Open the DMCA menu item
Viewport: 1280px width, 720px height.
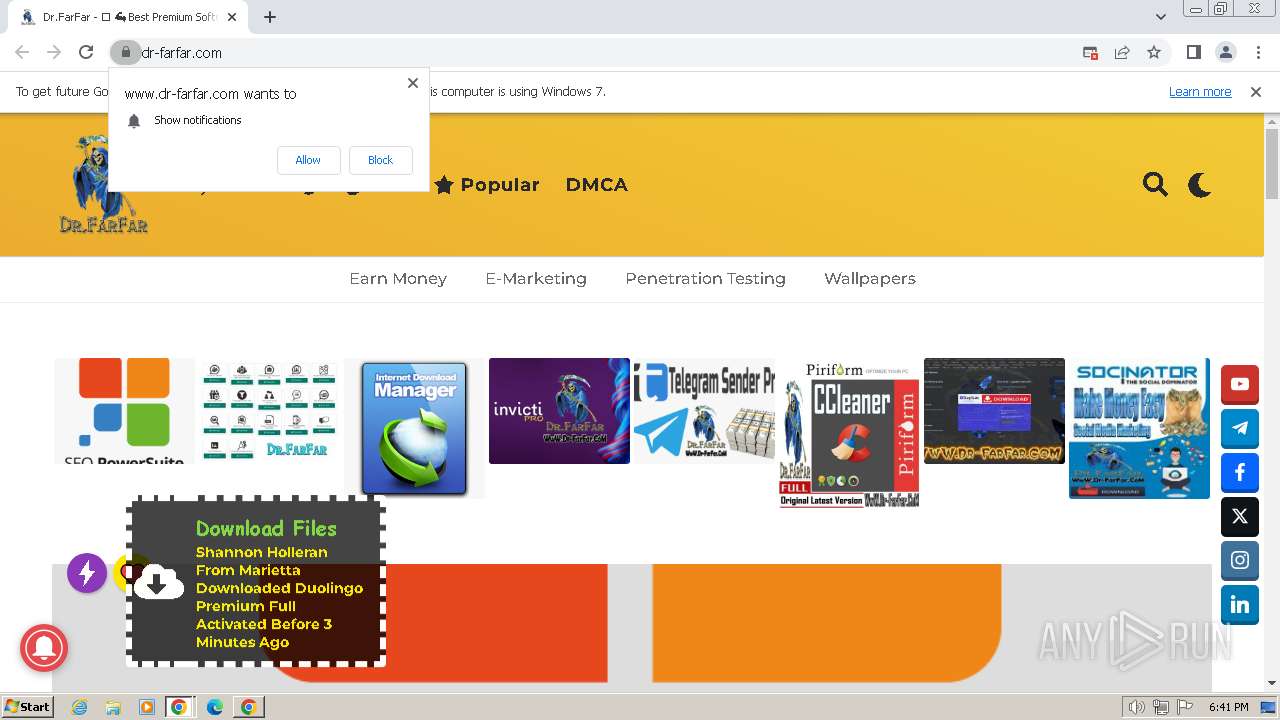click(597, 184)
